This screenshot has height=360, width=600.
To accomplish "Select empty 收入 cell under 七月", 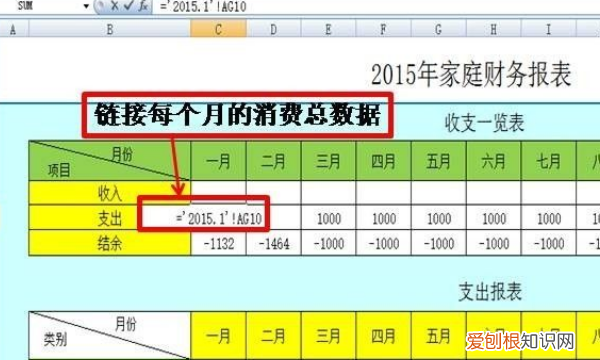I will 548,193.
